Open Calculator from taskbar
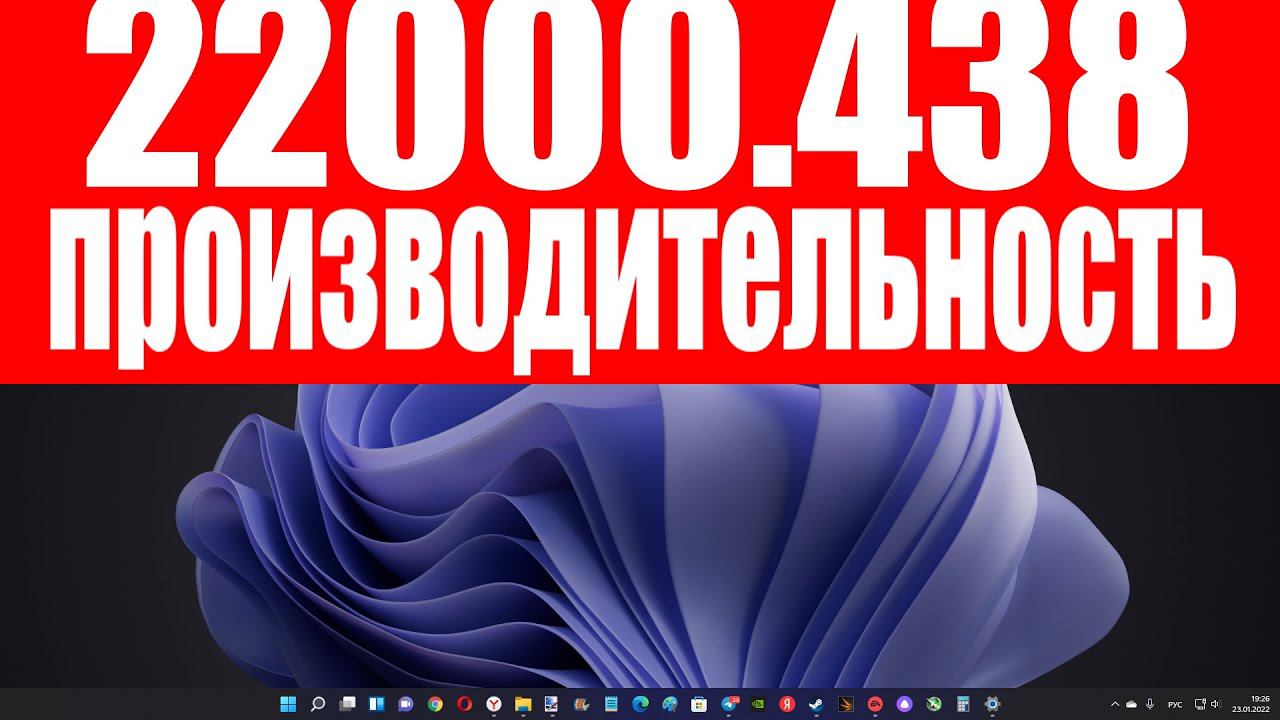 tap(962, 703)
